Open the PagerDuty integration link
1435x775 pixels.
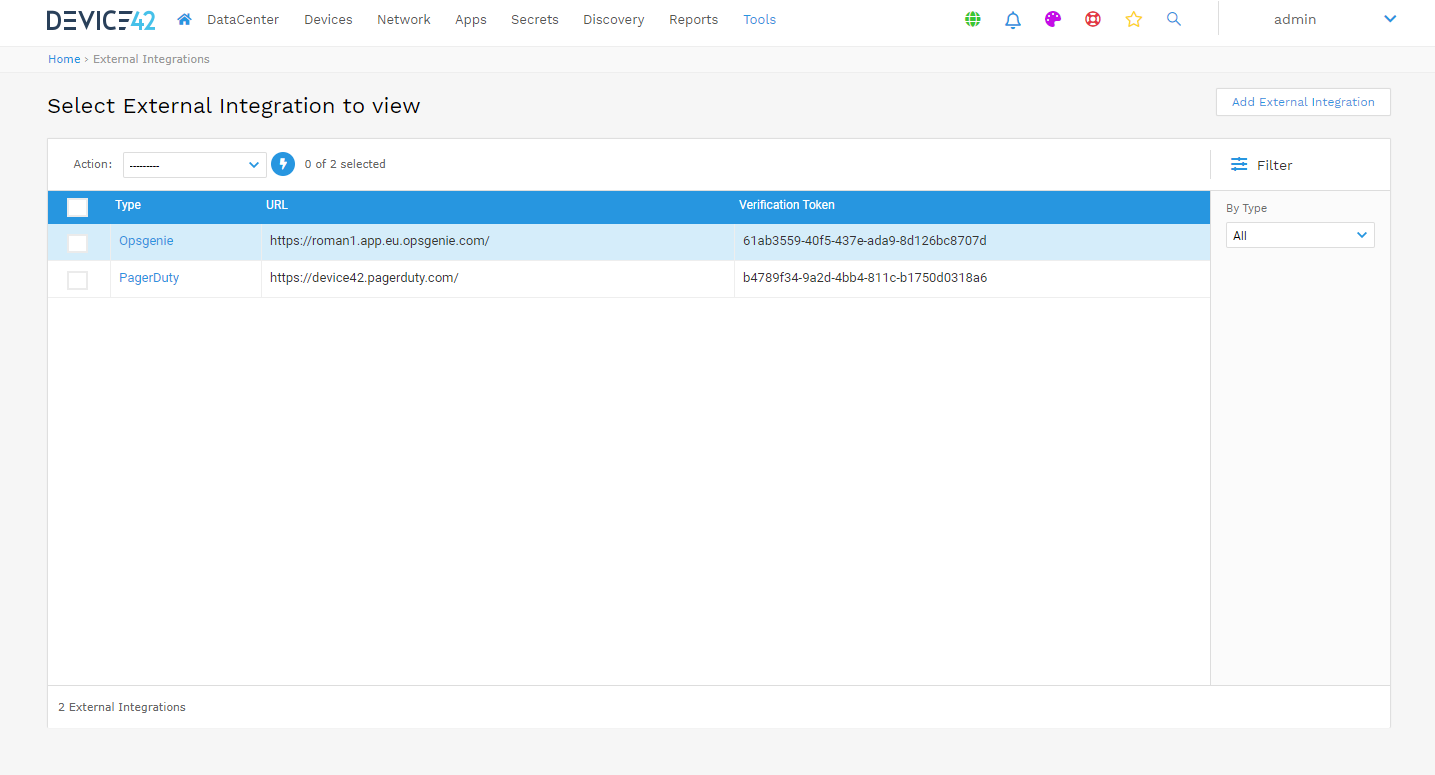(x=149, y=278)
